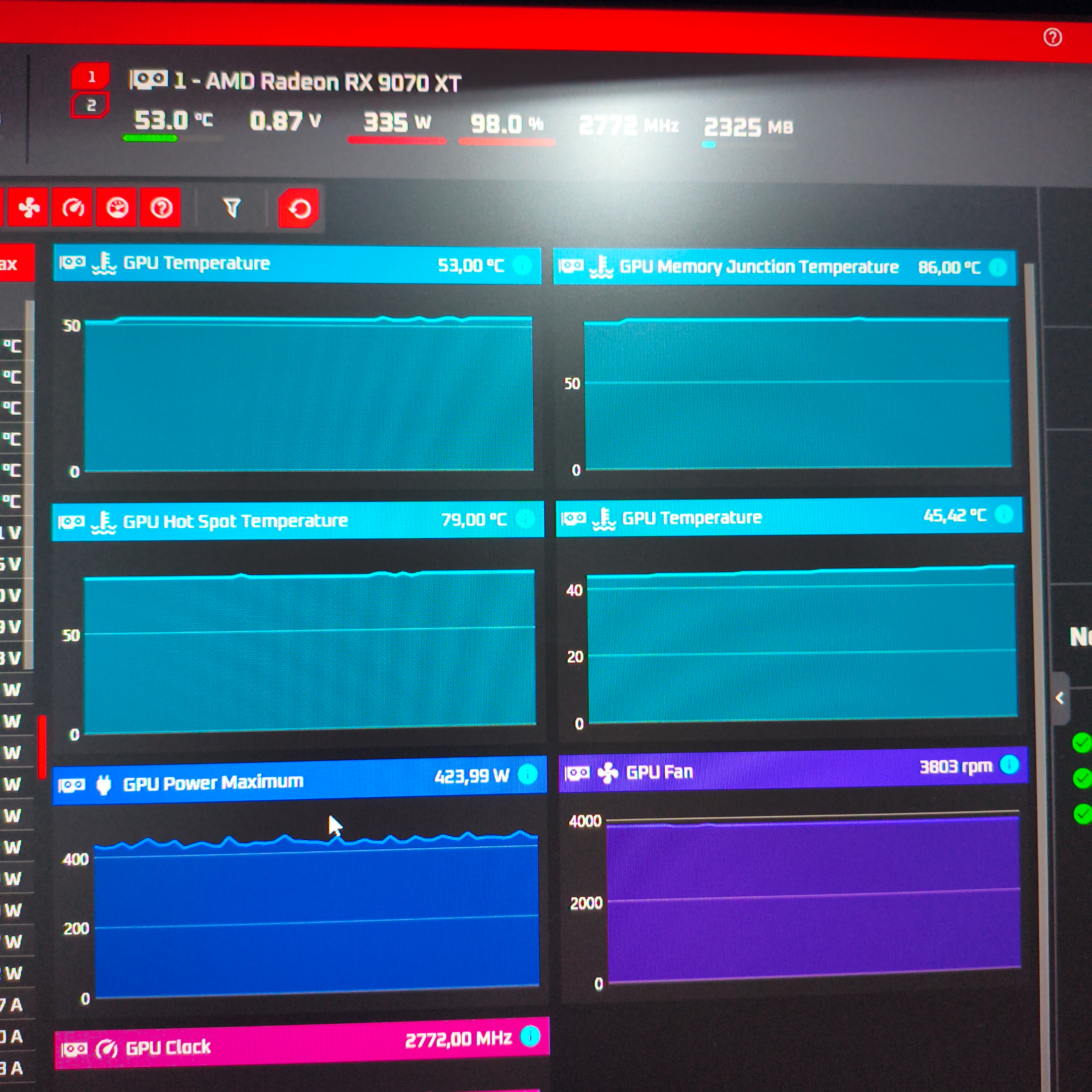Click info circle on GPU Clock panel
Viewport: 1092px width, 1092px height.
(x=530, y=1036)
